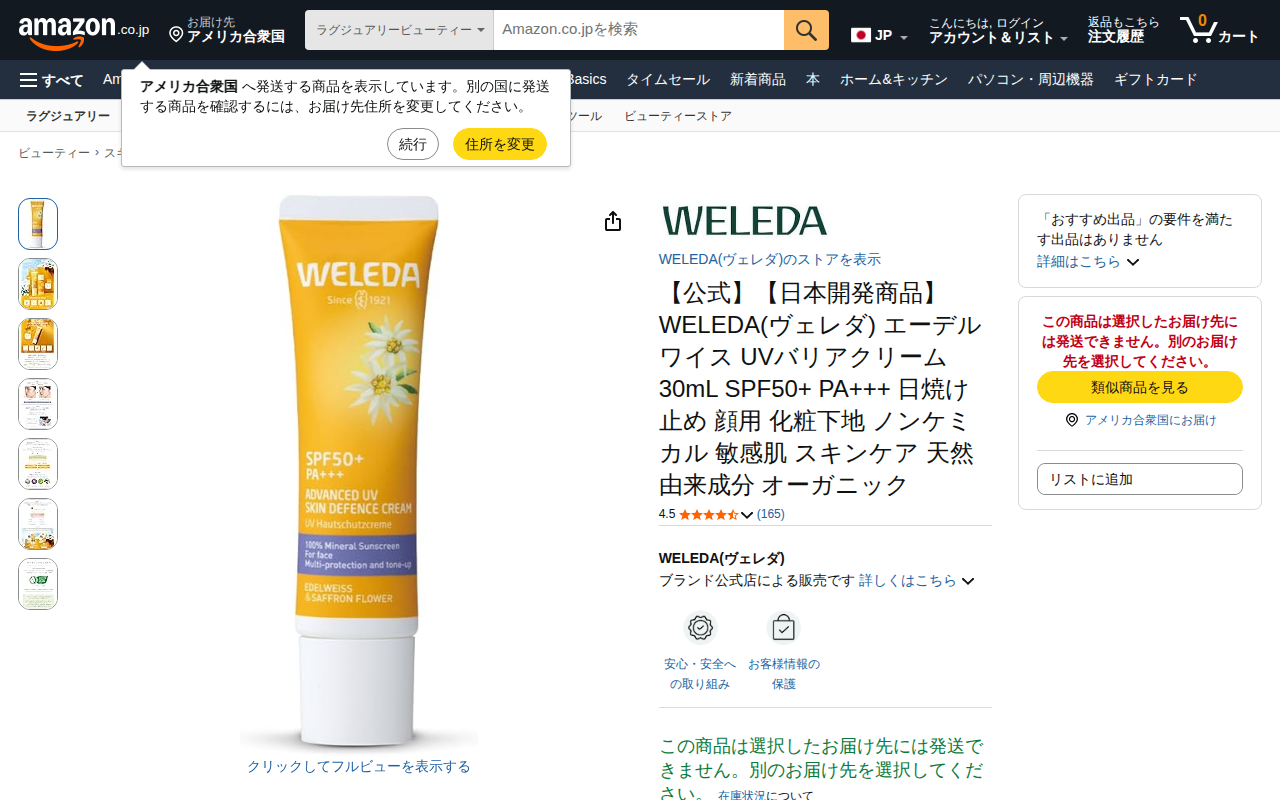Expand the star rating popover arrow
This screenshot has width=1280, height=800.
(x=747, y=515)
